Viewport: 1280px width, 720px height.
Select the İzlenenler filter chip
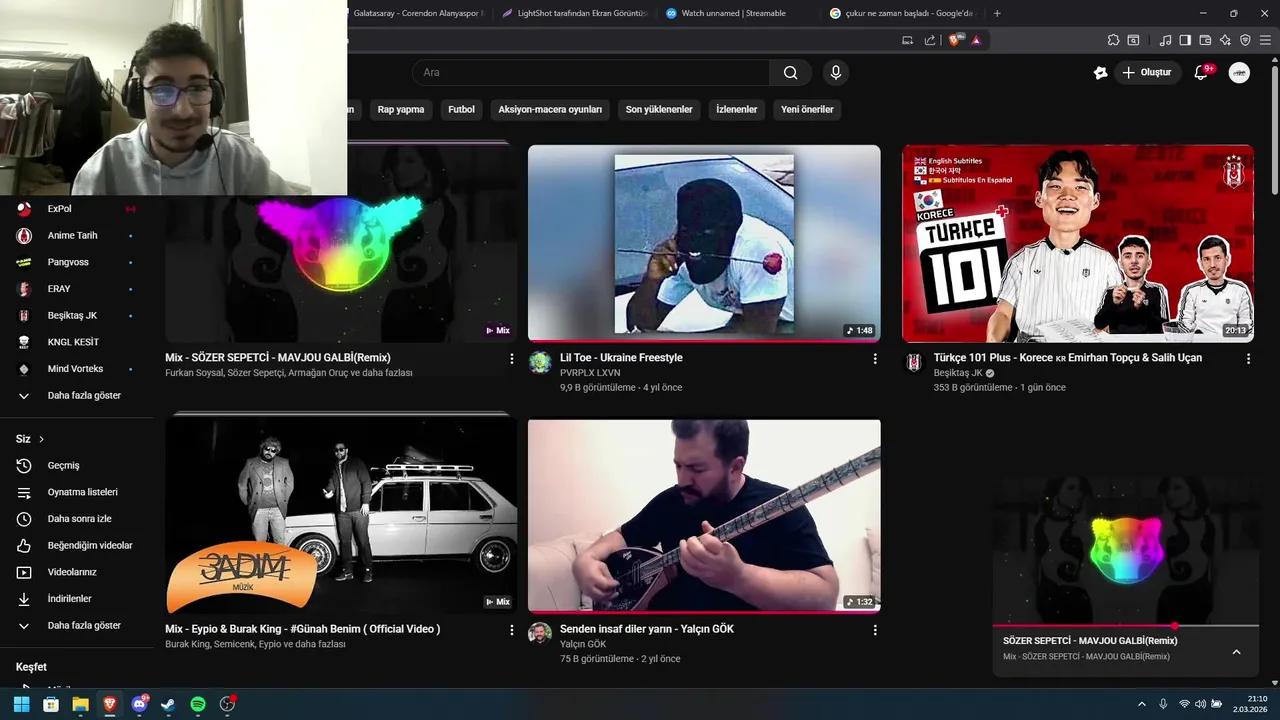pos(737,109)
